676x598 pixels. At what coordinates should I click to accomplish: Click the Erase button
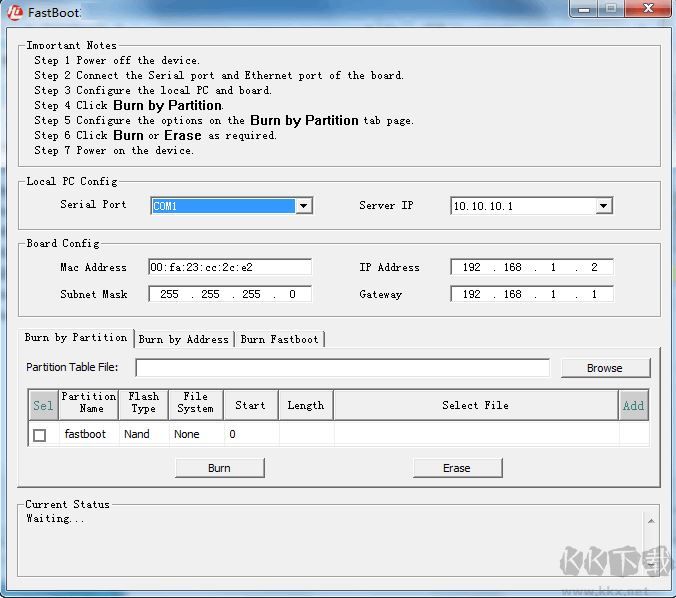pyautogui.click(x=457, y=468)
